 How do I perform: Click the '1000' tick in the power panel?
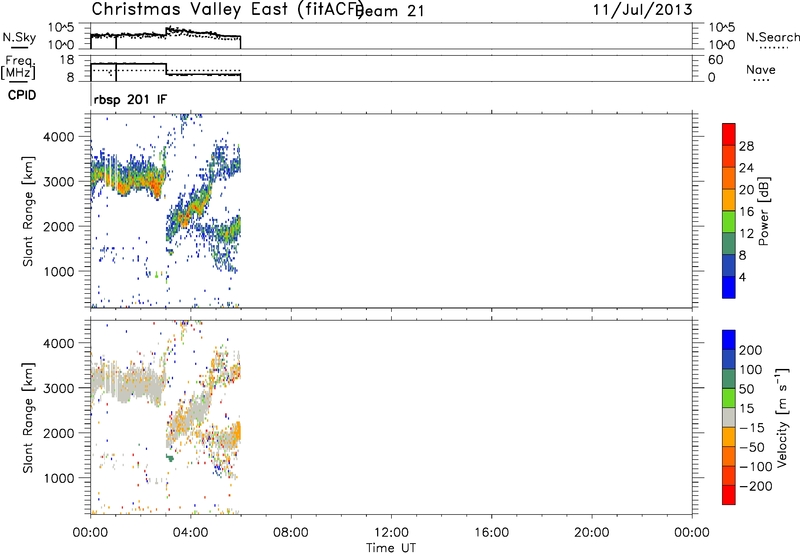59,271
